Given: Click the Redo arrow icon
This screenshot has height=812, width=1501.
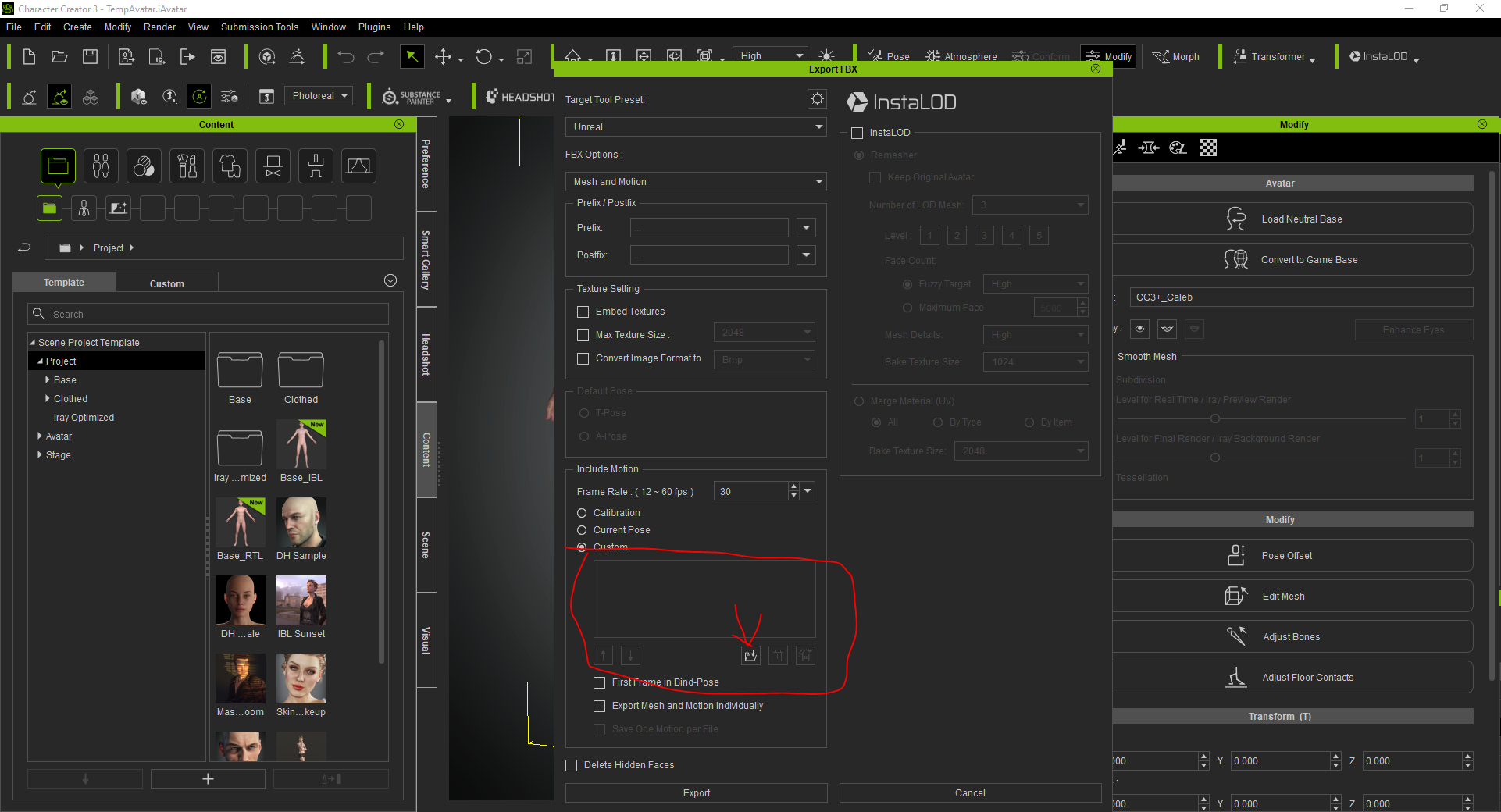Looking at the screenshot, I should click(x=376, y=56).
